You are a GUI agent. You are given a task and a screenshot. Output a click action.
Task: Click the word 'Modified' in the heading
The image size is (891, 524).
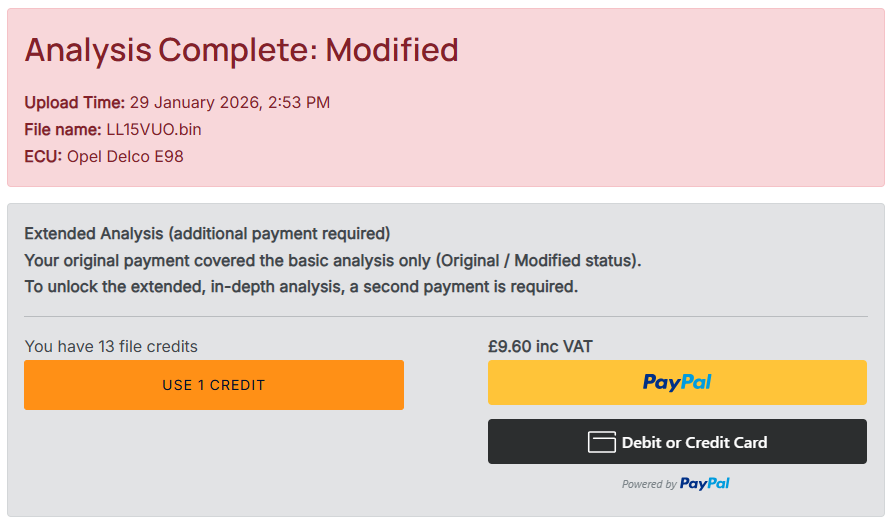pos(392,49)
